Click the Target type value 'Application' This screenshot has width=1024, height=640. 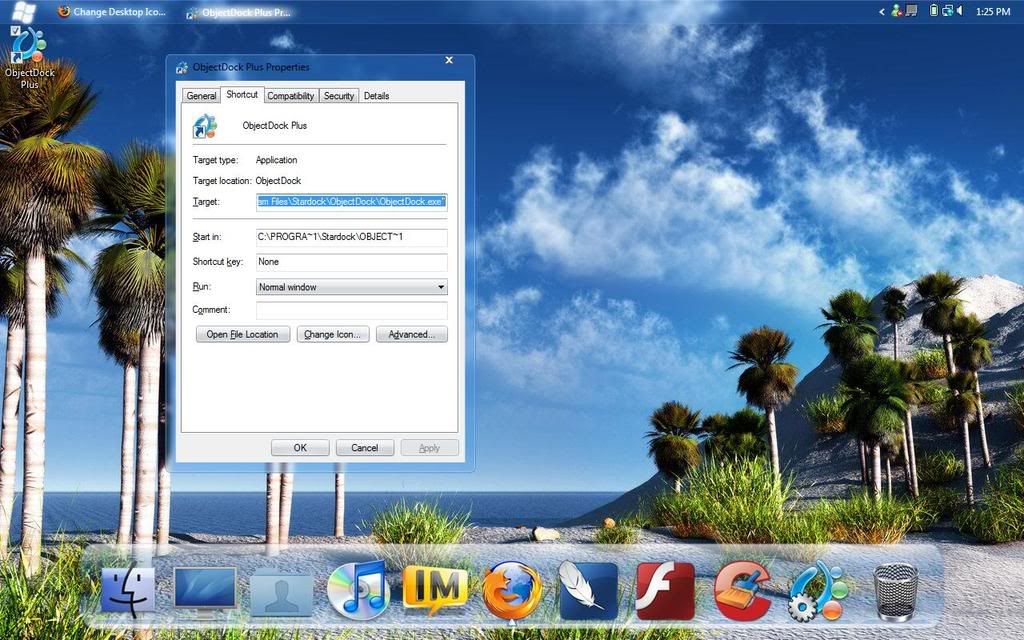[x=276, y=160]
